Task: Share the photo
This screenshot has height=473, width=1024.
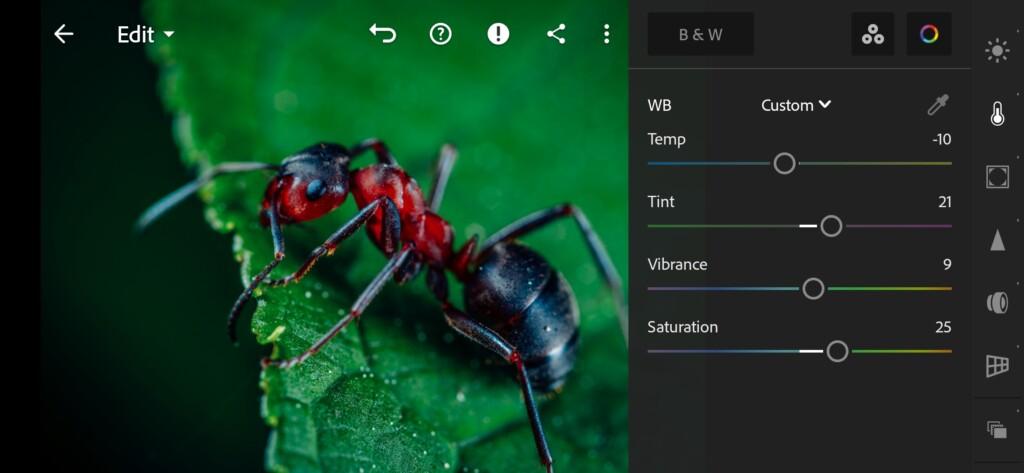Action: tap(556, 34)
